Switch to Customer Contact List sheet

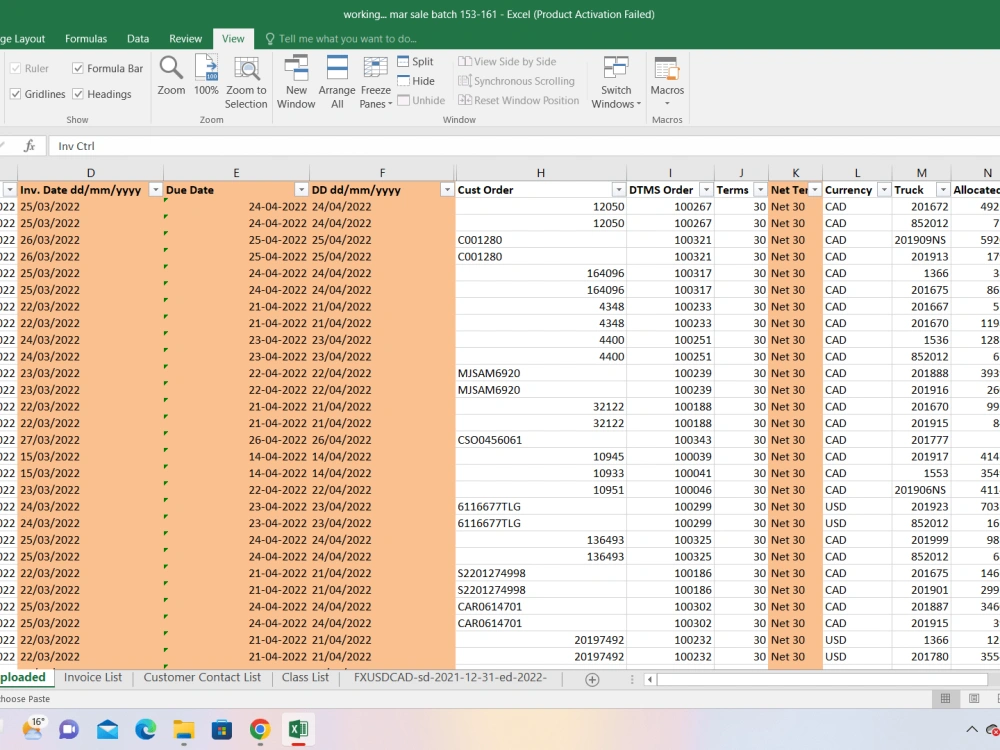click(x=202, y=677)
